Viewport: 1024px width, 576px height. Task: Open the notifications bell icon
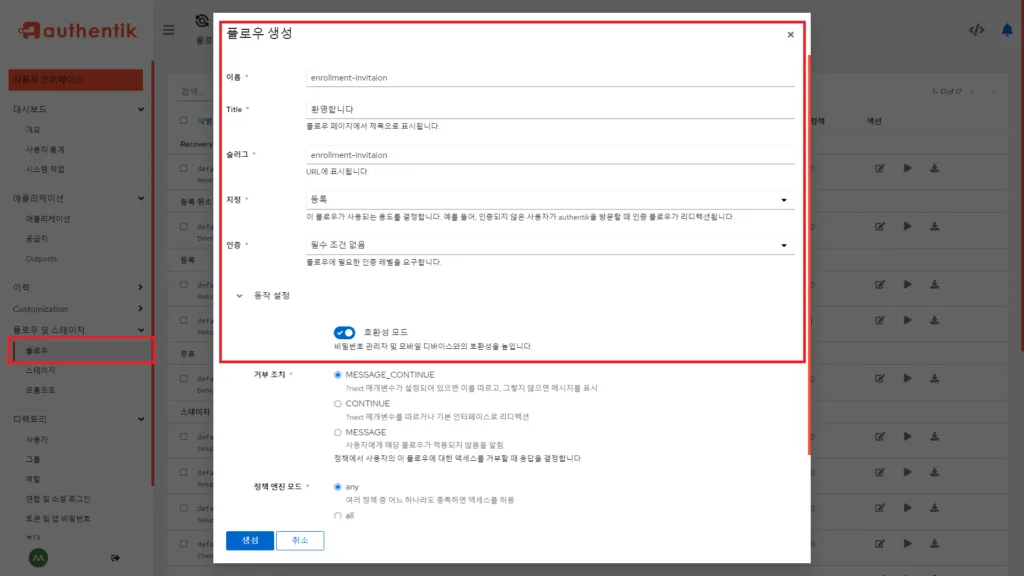pos(1005,31)
